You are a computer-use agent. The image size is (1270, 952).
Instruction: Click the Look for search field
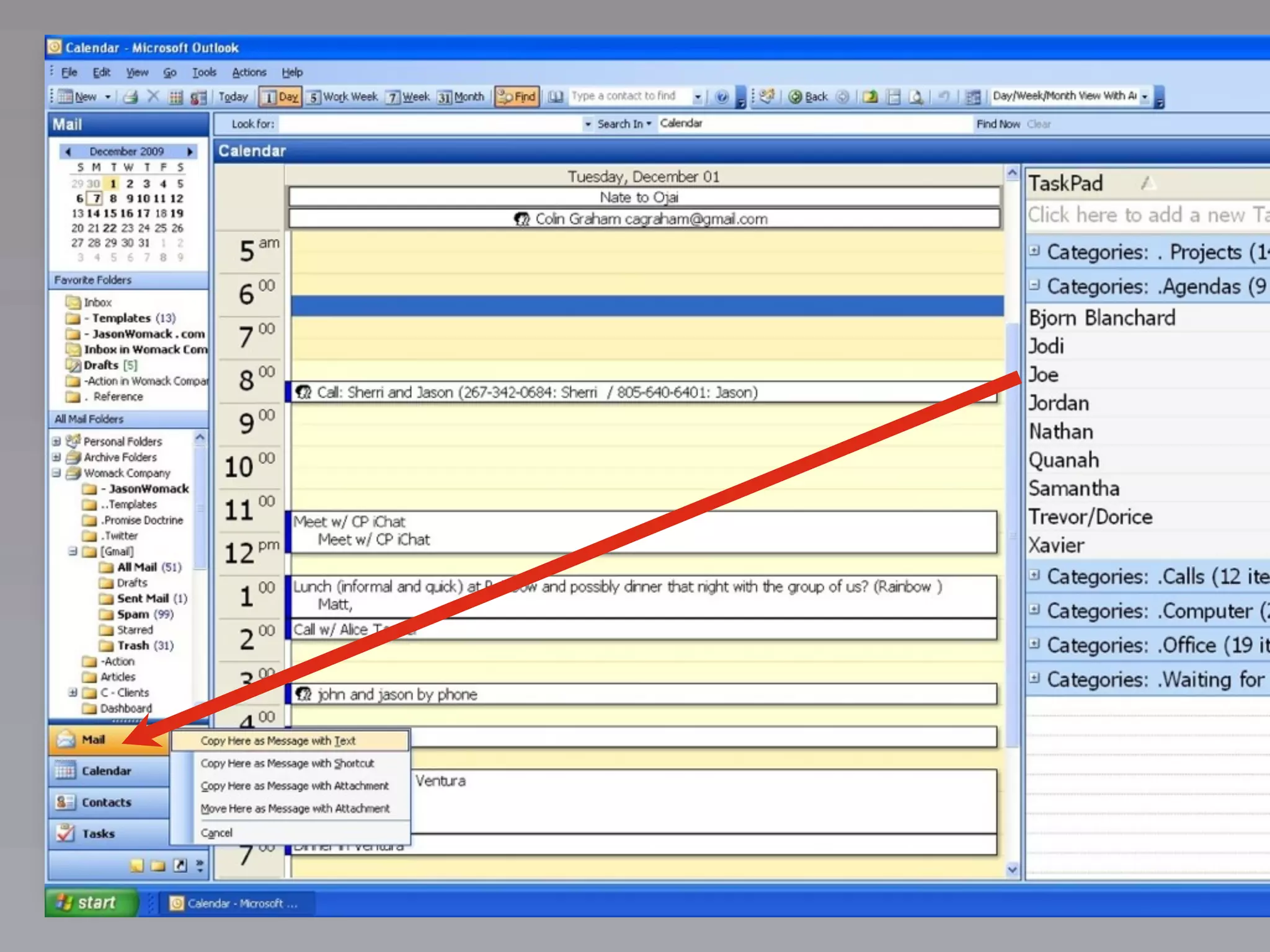pyautogui.click(x=430, y=124)
